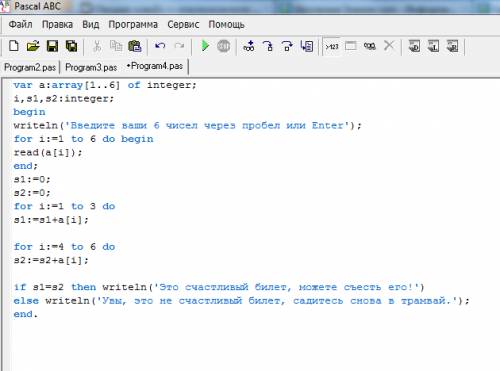Open the Программа menu
This screenshot has height=371, width=500.
pos(133,24)
